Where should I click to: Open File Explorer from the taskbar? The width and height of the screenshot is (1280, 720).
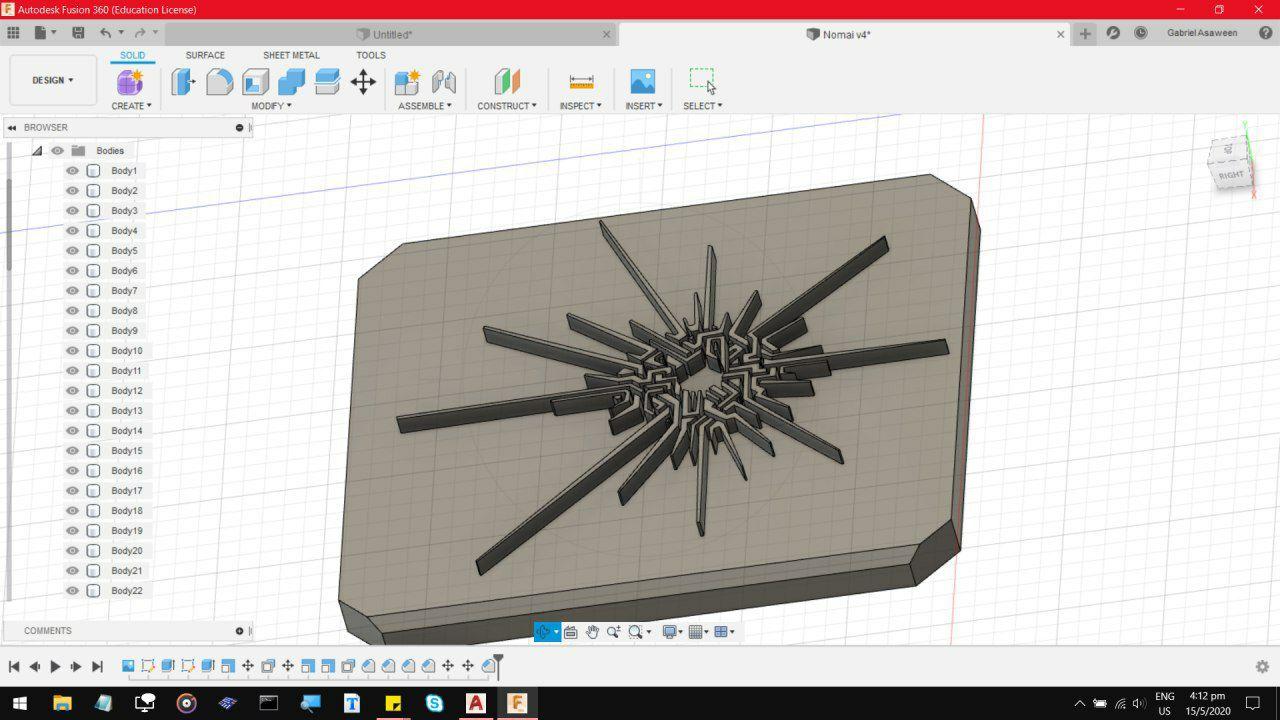tap(62, 703)
